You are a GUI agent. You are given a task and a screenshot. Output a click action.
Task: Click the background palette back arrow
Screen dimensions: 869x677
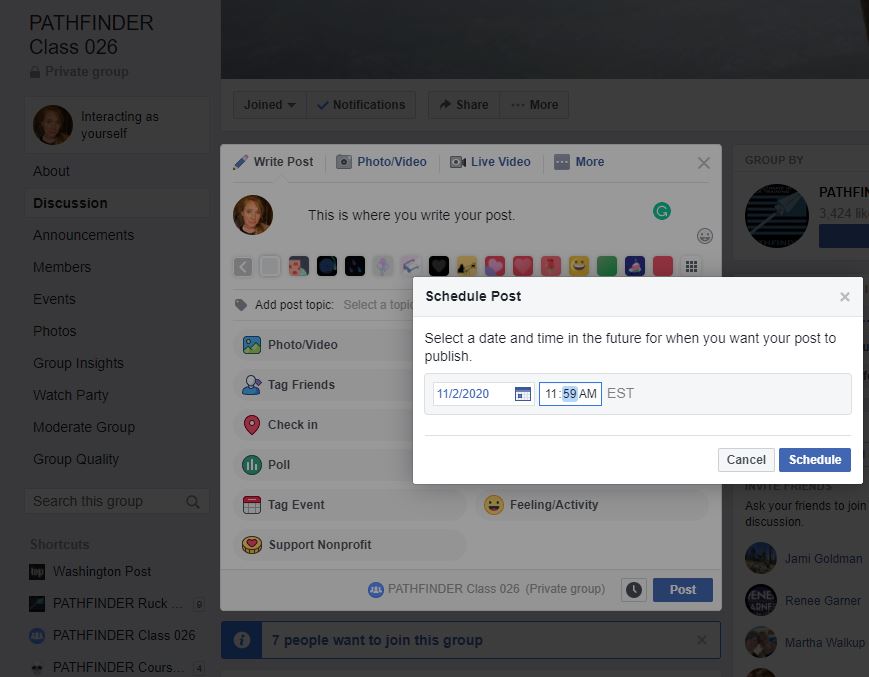(243, 266)
